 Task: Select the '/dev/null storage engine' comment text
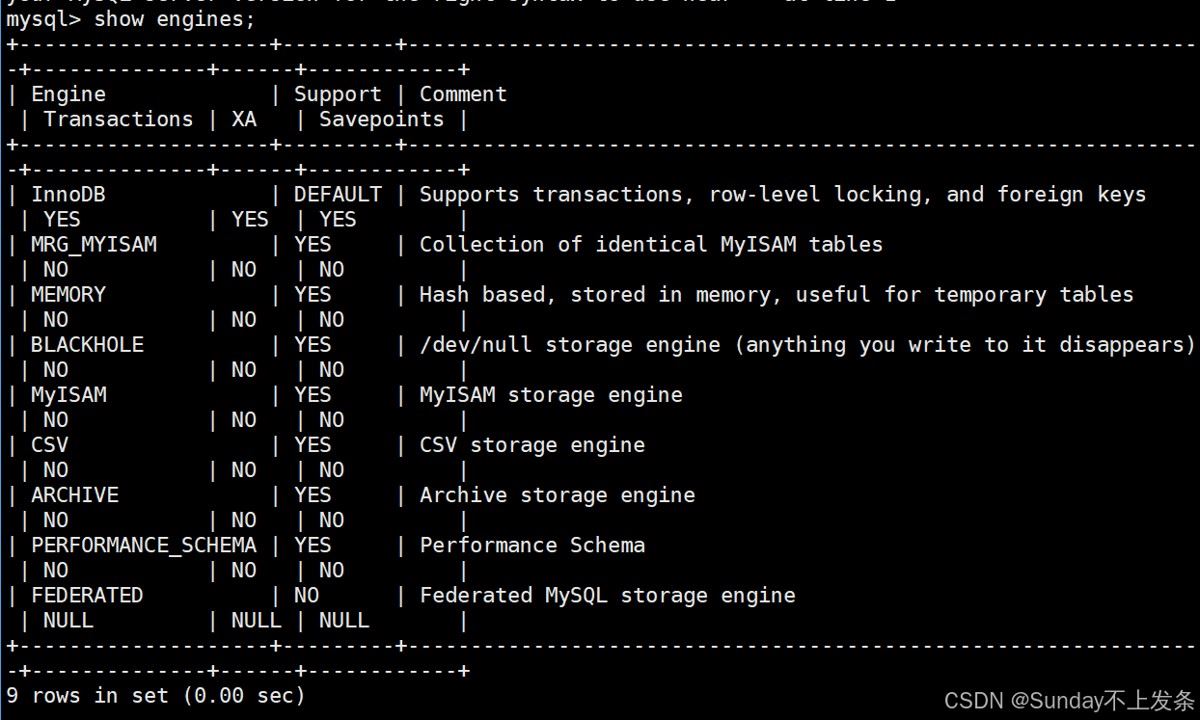pyautogui.click(x=569, y=345)
